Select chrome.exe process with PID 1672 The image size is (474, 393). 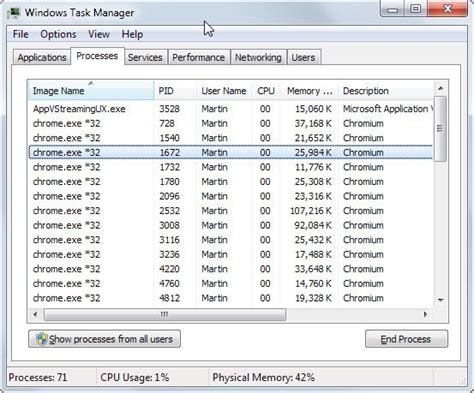click(231, 153)
